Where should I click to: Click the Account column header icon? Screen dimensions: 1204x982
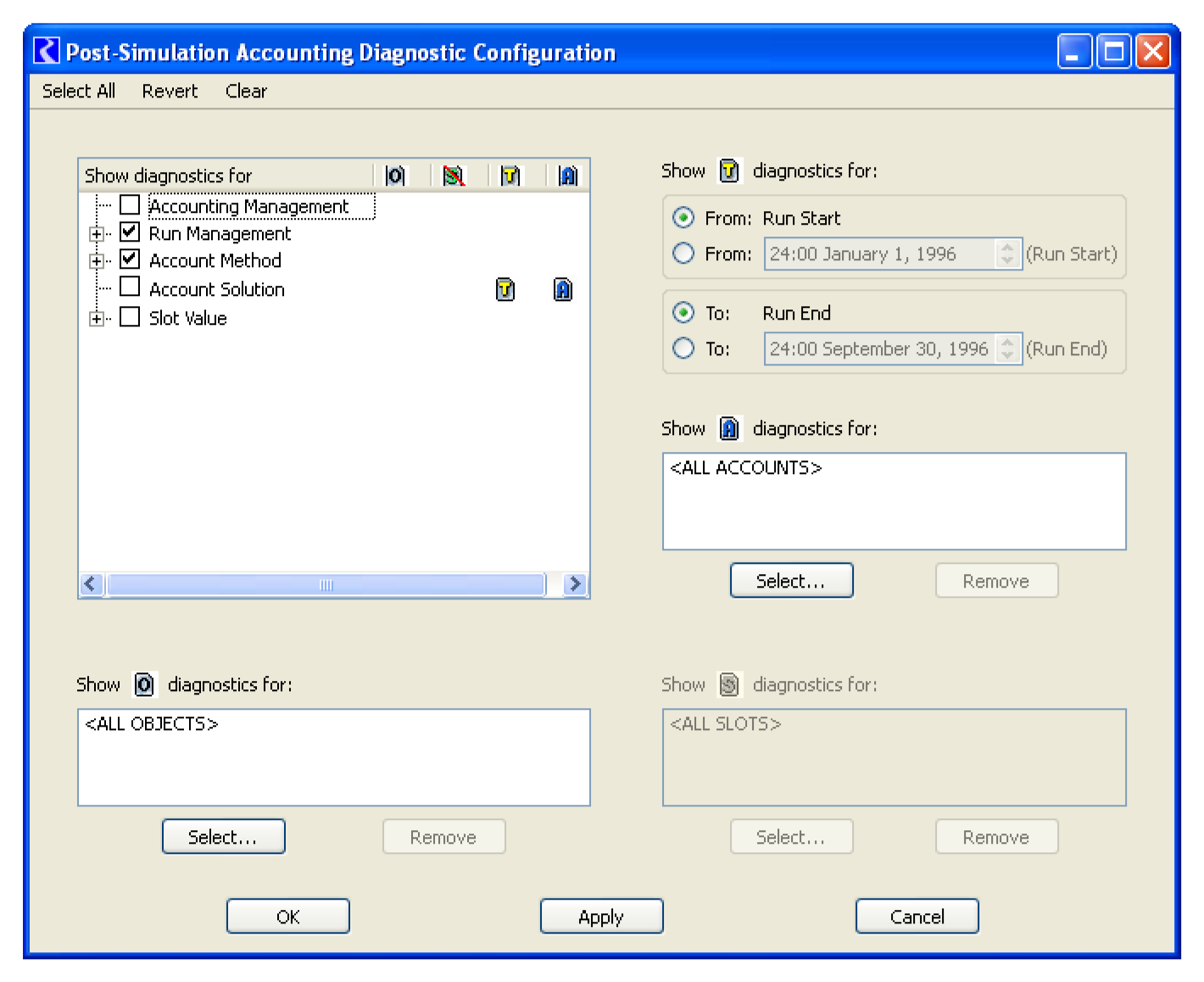coord(568,176)
